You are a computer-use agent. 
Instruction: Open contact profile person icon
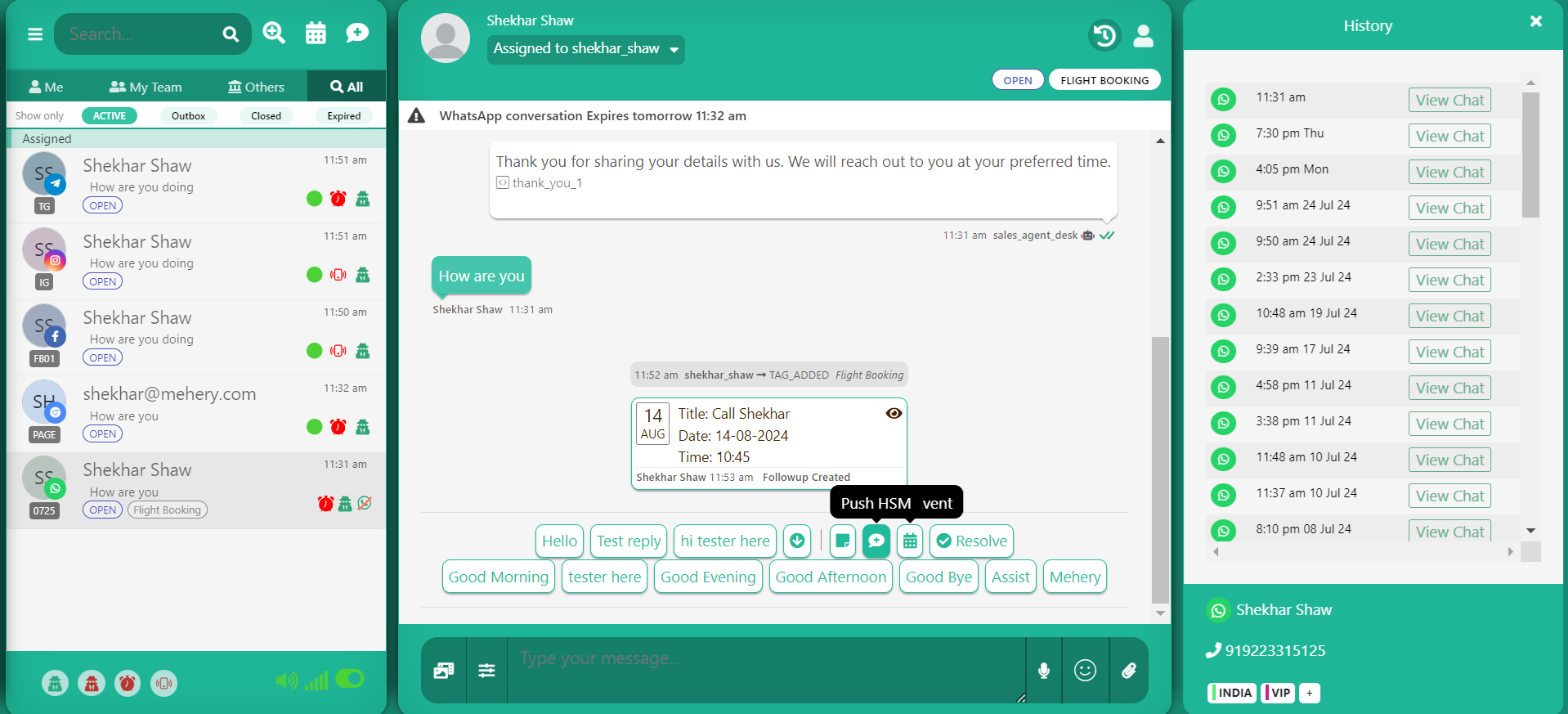tap(1143, 35)
